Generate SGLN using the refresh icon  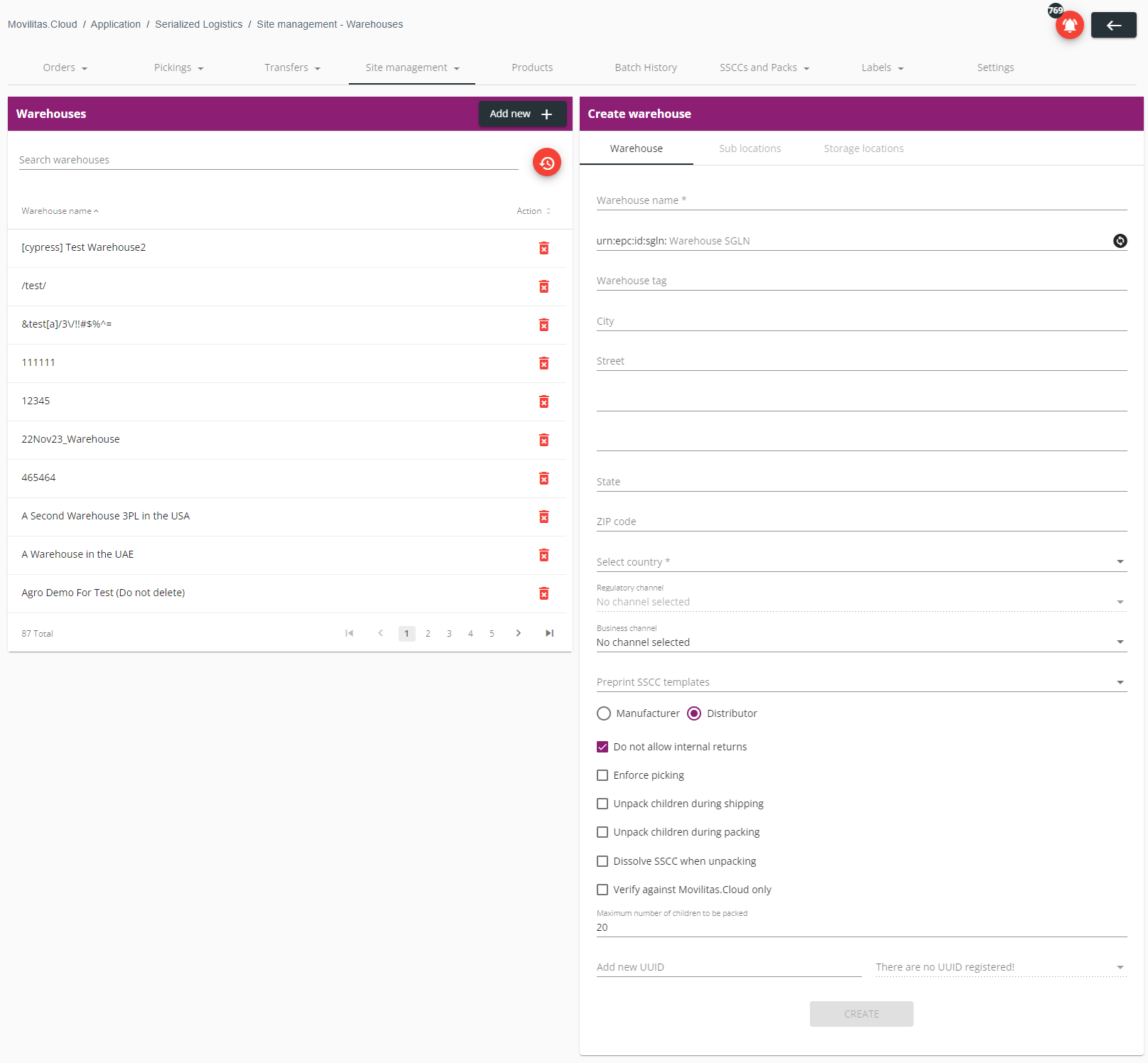pyautogui.click(x=1120, y=241)
